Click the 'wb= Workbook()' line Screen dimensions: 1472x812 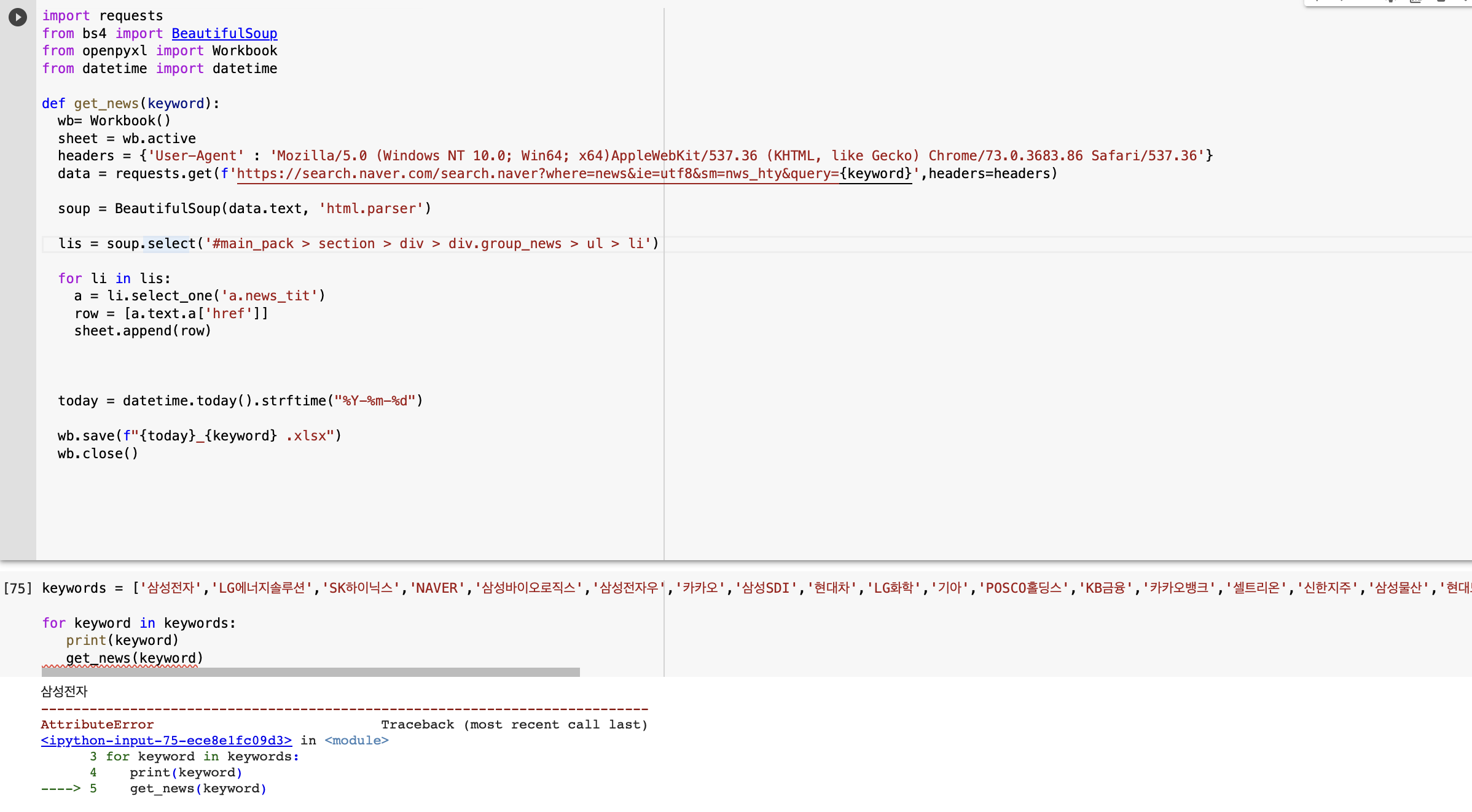point(114,121)
